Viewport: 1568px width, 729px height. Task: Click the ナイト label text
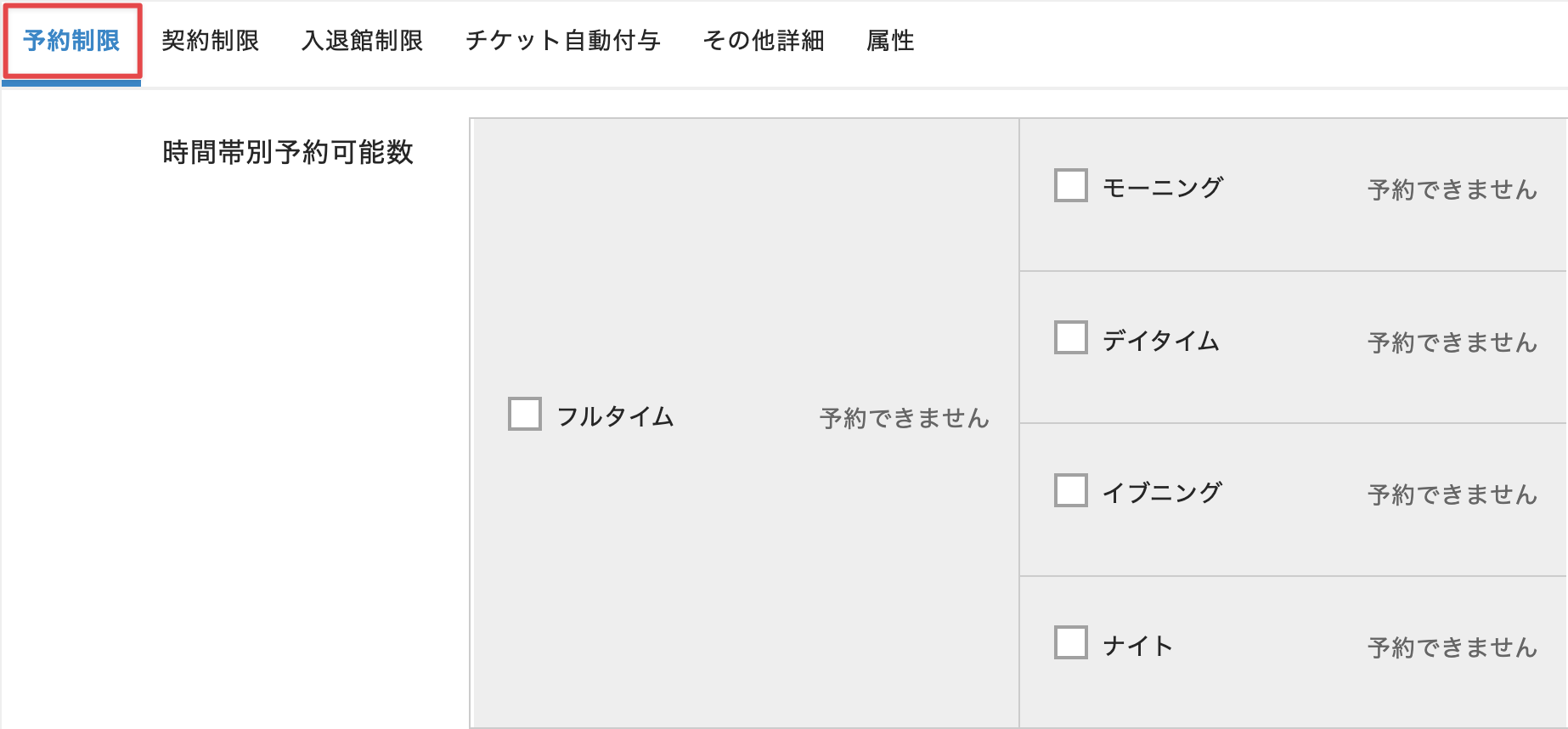coord(1137,646)
